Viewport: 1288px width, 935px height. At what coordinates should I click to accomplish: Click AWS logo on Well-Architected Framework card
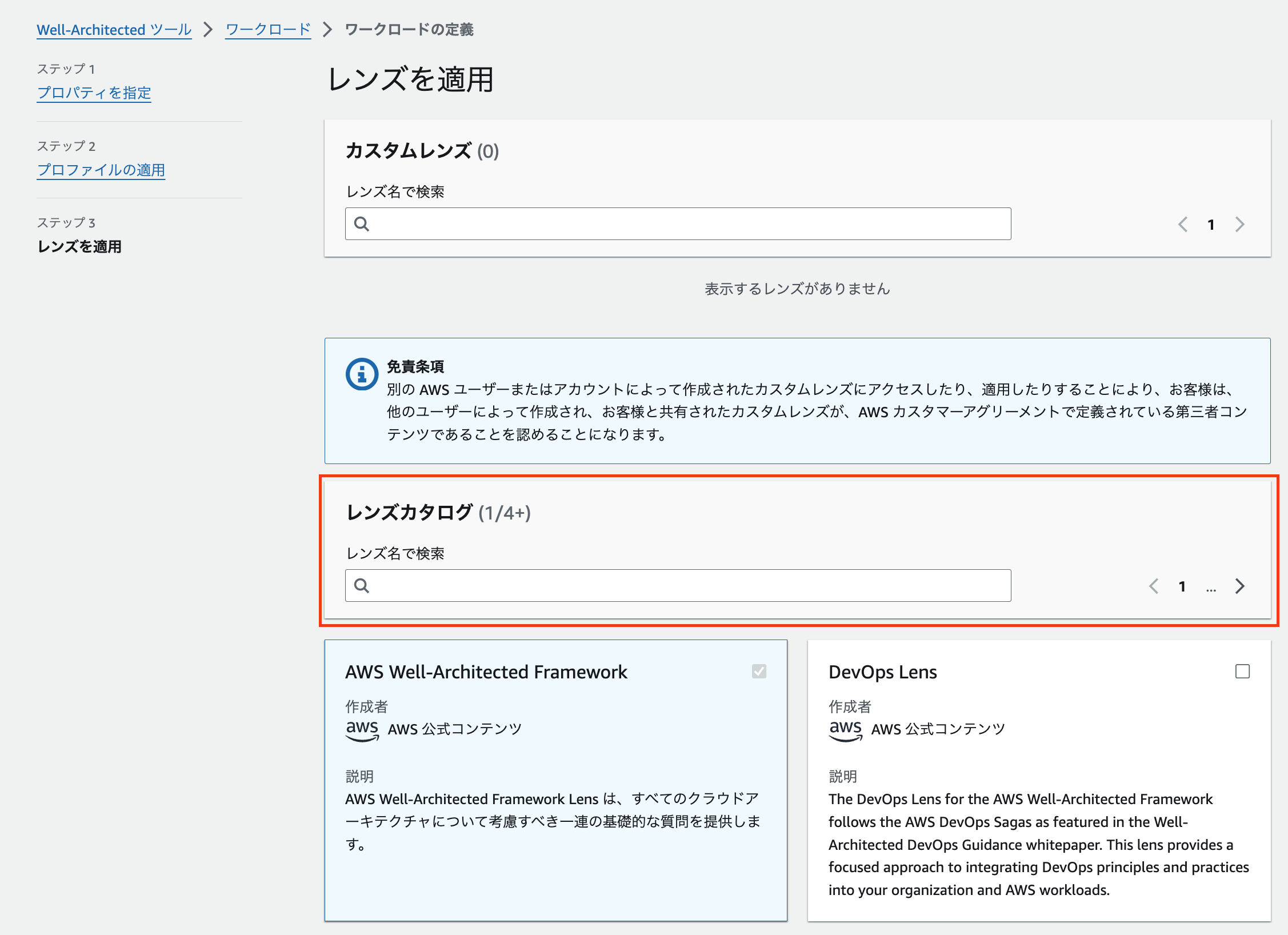[362, 730]
